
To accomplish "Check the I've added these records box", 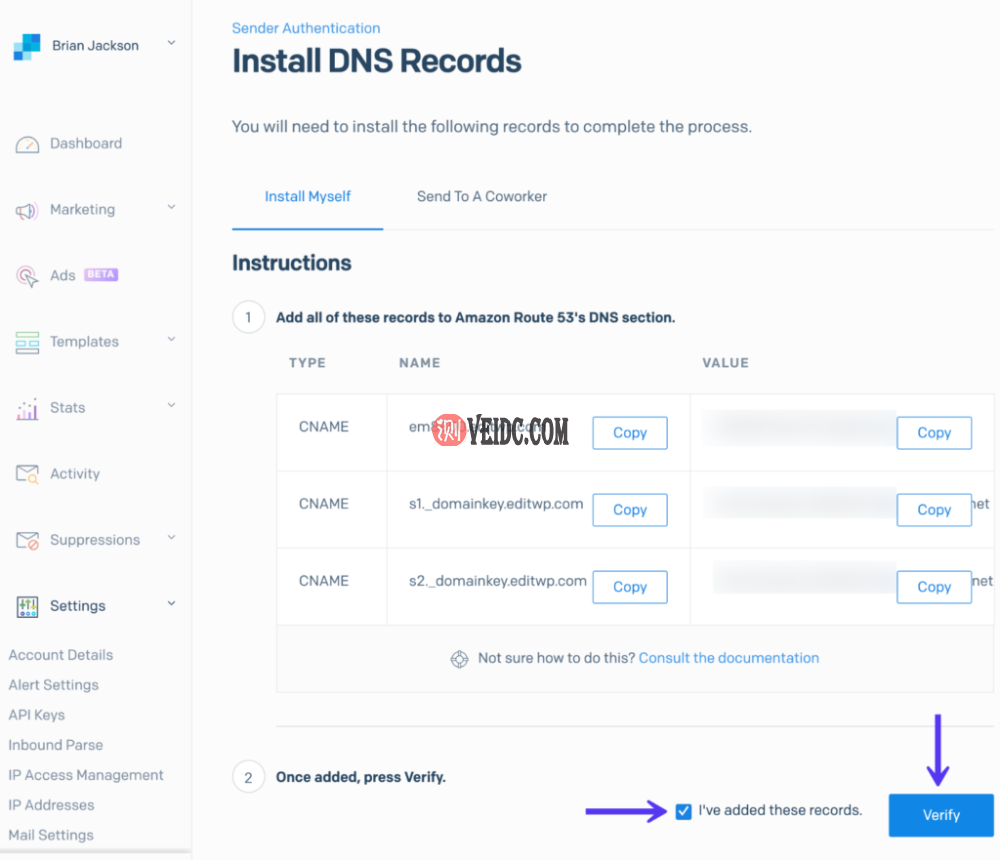I will (x=683, y=811).
